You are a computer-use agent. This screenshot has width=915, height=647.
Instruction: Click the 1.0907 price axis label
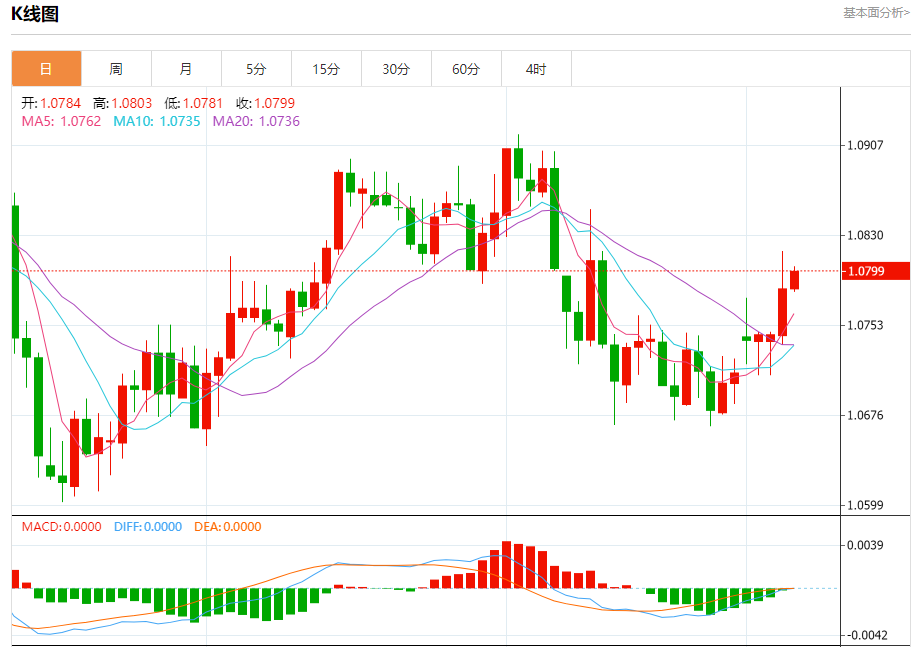coord(865,145)
